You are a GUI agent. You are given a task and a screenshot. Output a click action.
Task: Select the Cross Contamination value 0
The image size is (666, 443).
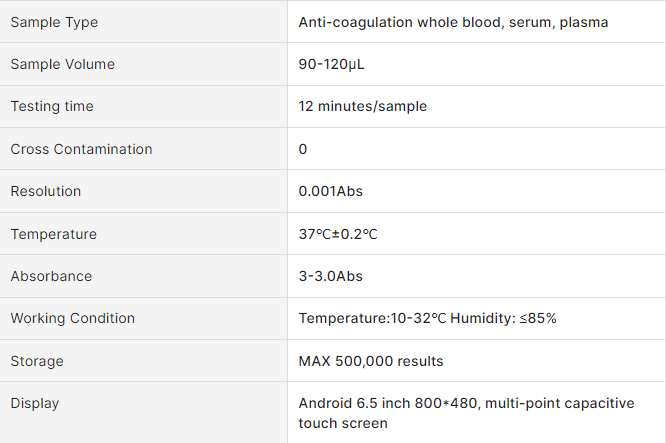[x=303, y=149]
